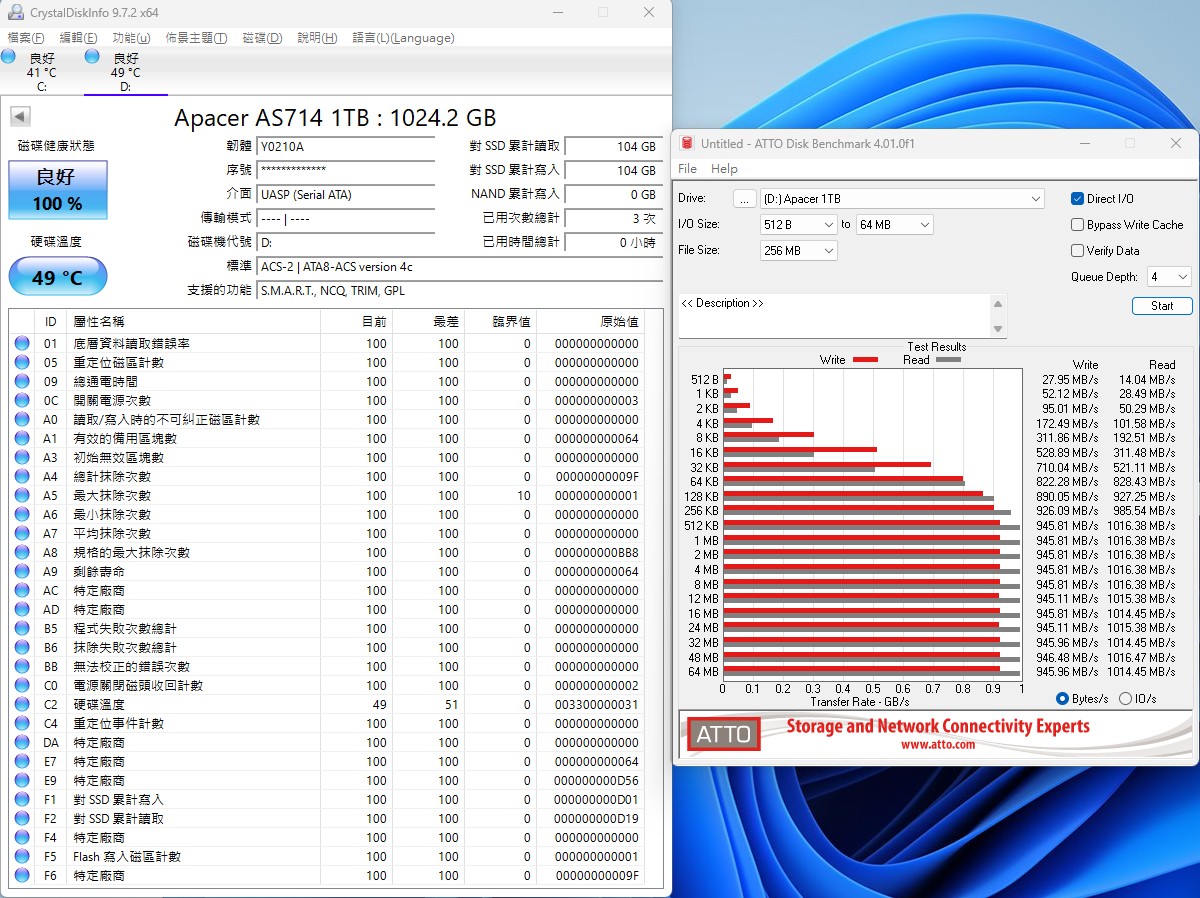Open www.atto.com link in banner
This screenshot has height=898, width=1200.
click(x=938, y=745)
